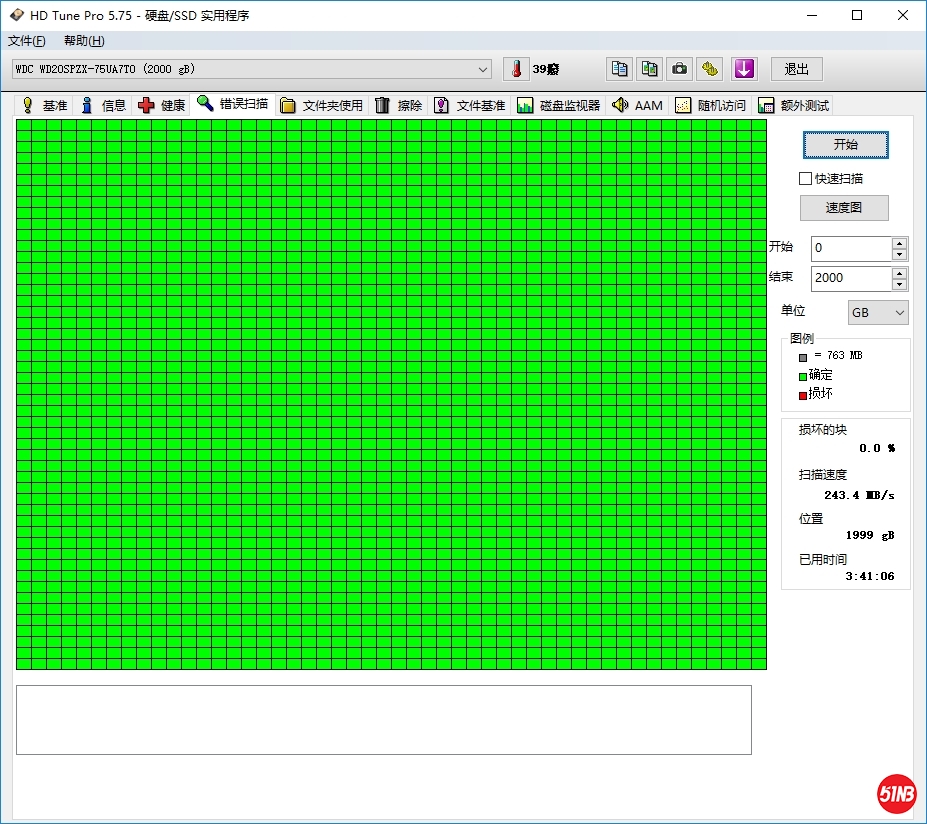Click the copy screenshot to clipboard icon

650,69
